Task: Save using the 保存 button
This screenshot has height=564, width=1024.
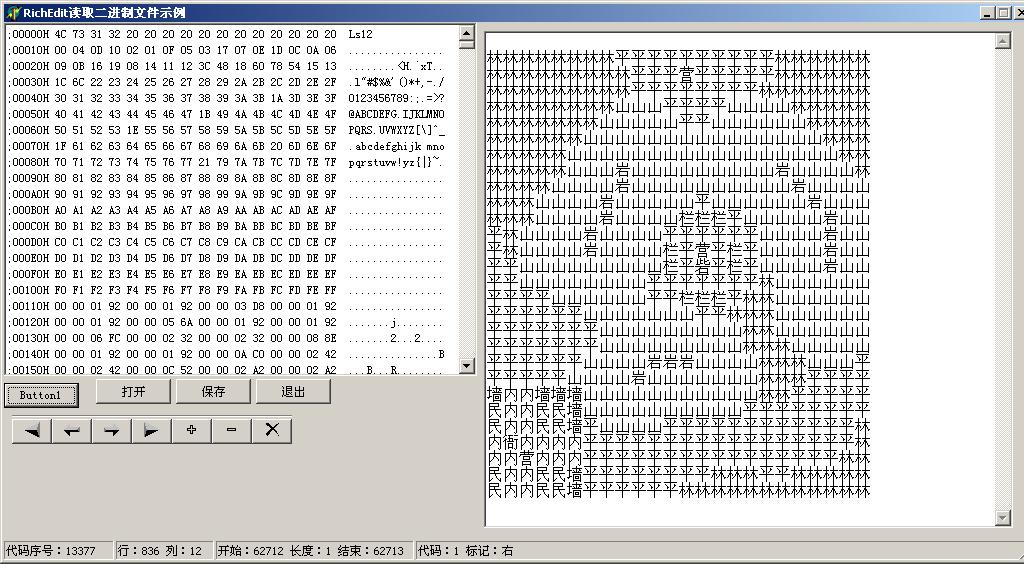Action: pyautogui.click(x=214, y=392)
